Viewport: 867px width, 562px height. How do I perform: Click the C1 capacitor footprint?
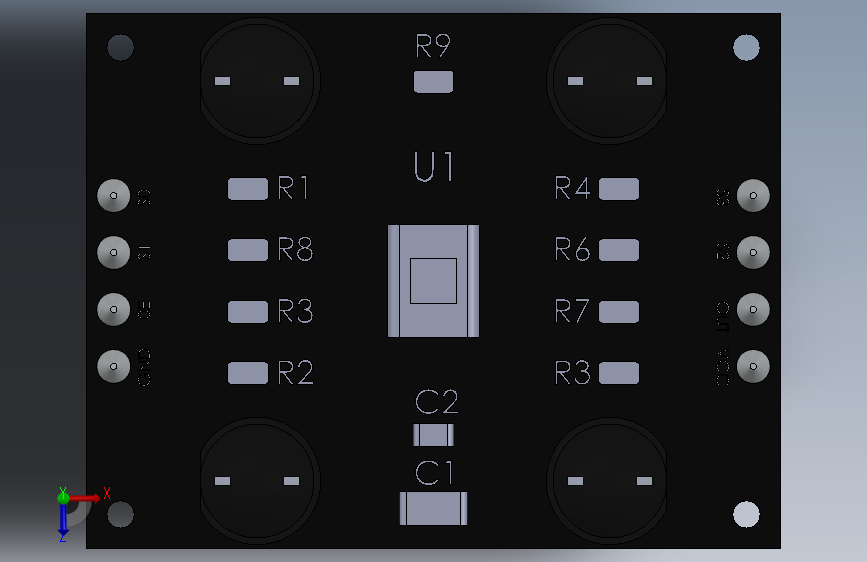[x=434, y=508]
